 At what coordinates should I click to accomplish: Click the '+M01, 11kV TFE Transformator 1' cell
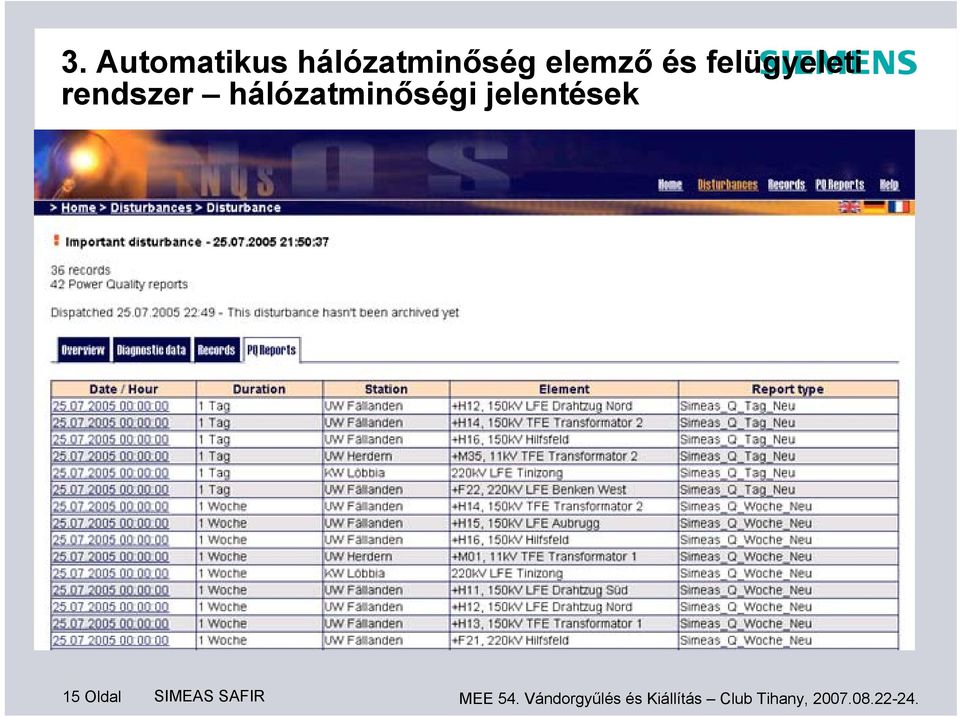coord(564,557)
